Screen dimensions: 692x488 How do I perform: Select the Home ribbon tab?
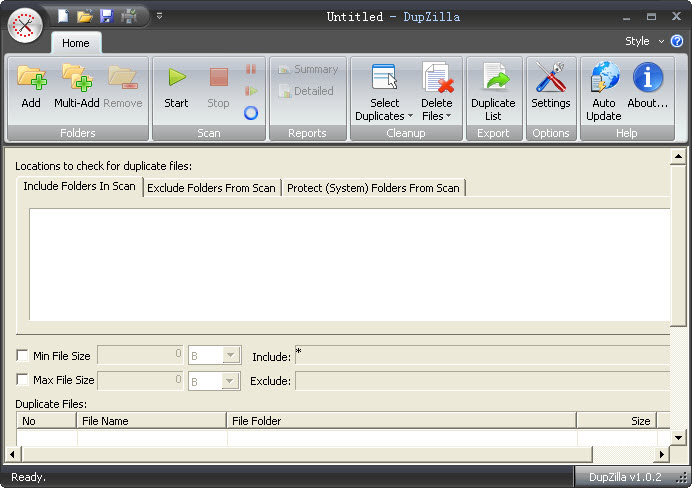(75, 43)
